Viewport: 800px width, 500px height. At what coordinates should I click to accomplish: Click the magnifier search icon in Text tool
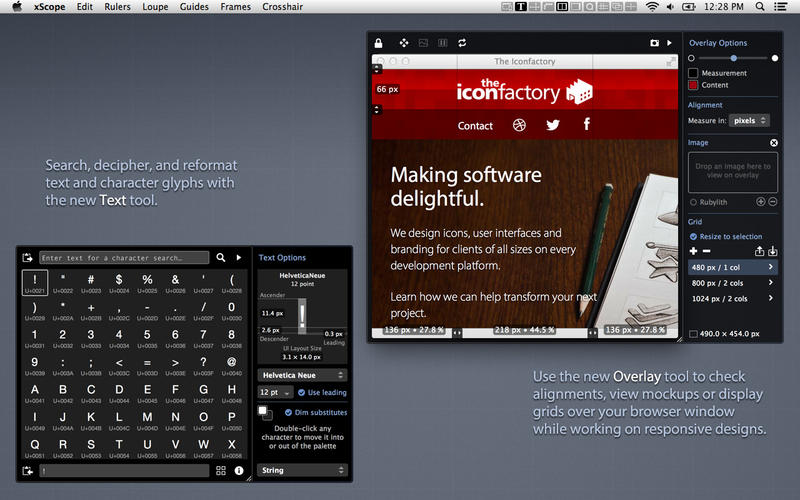coord(221,257)
